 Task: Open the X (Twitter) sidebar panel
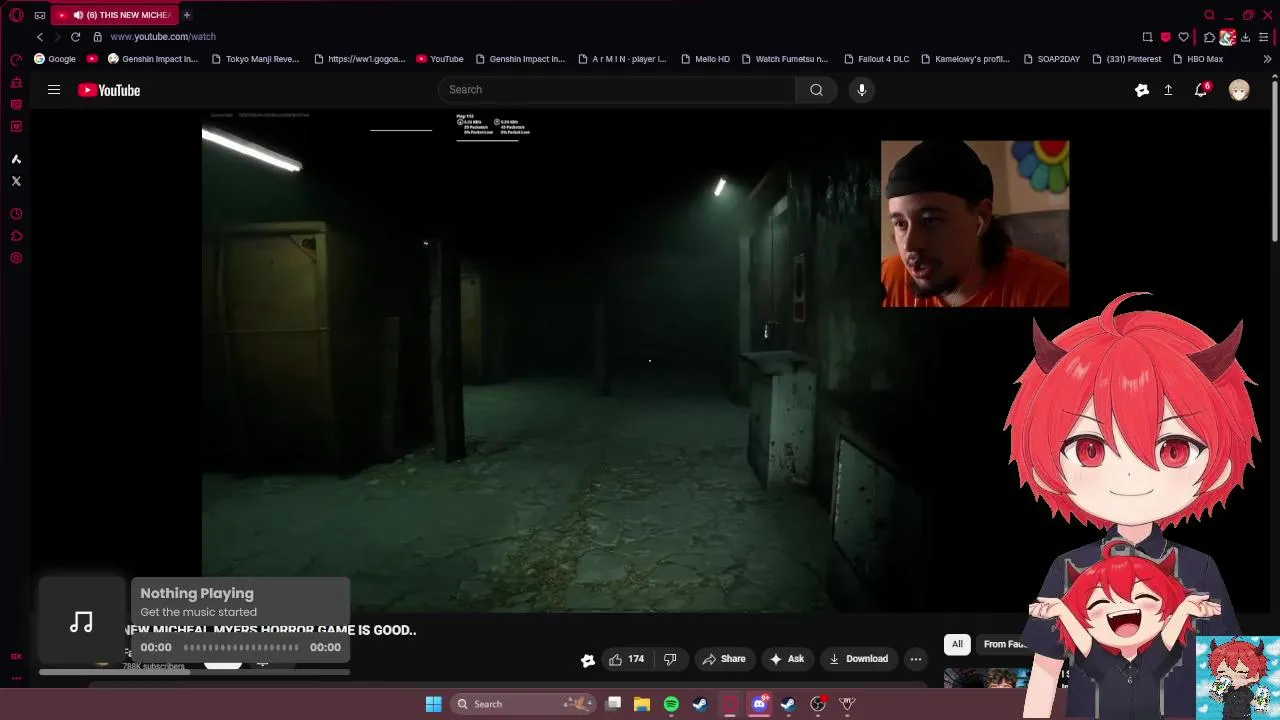pos(16,181)
